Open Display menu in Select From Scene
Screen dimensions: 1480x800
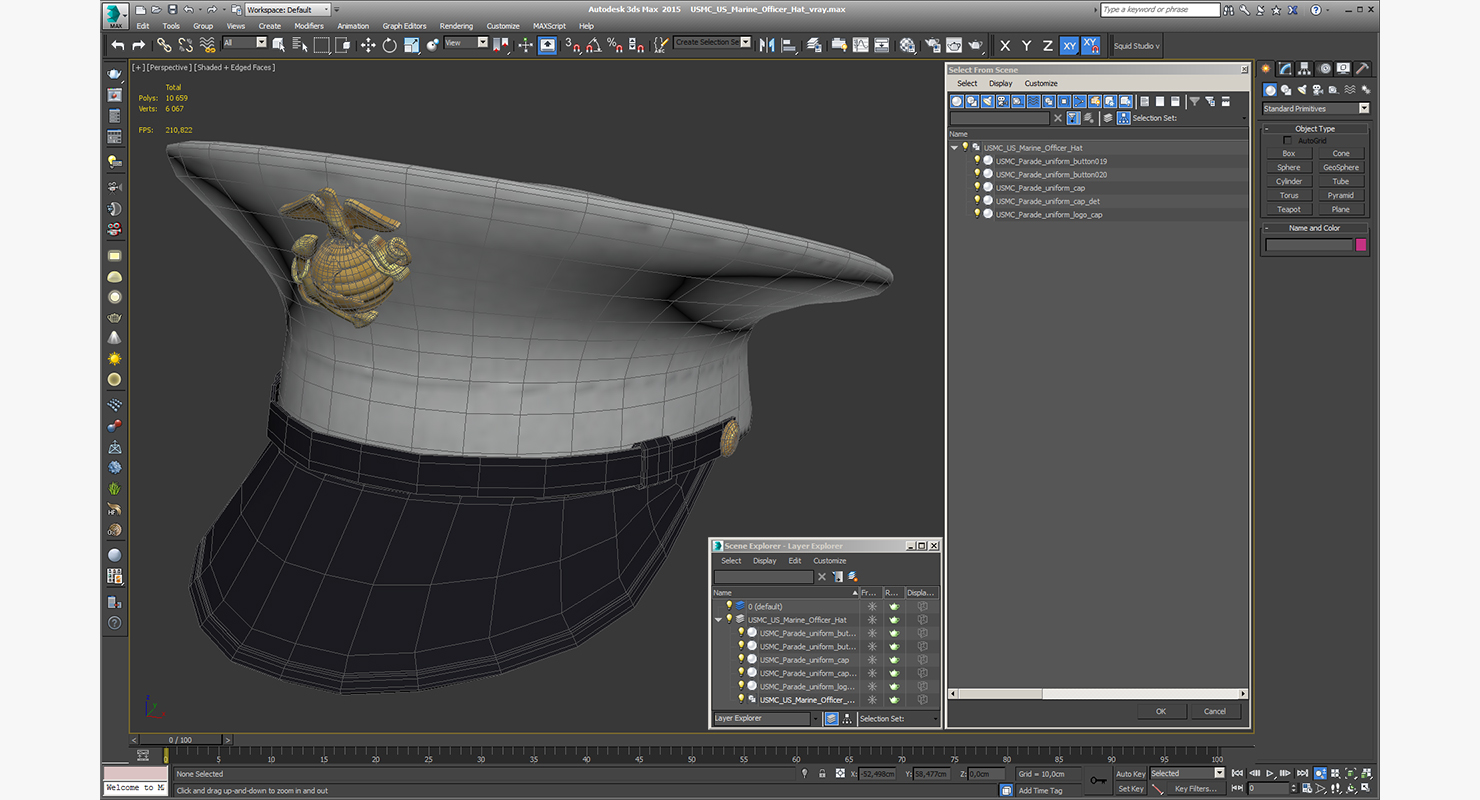pyautogui.click(x=1001, y=83)
